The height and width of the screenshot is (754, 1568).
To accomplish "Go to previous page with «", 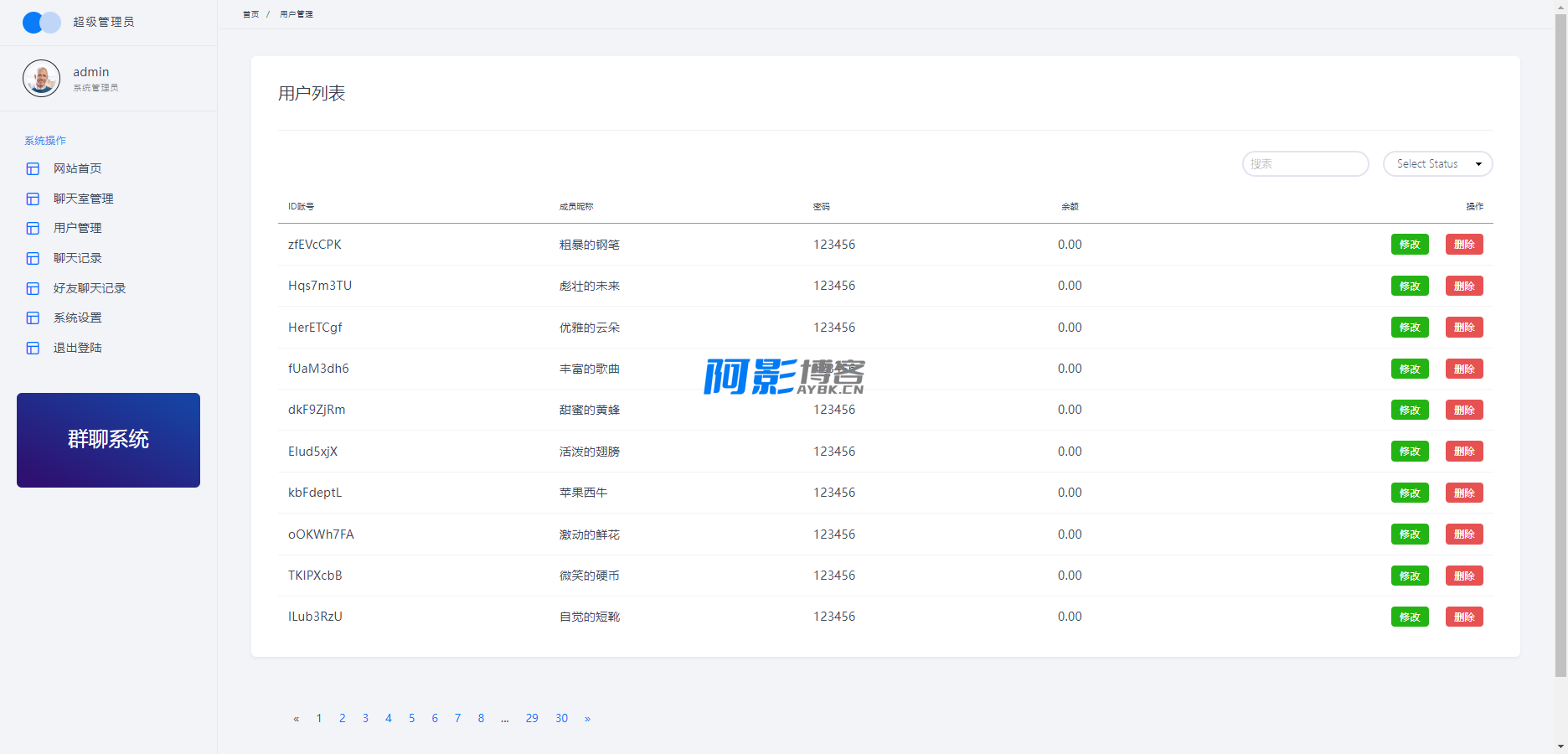I will click(296, 719).
